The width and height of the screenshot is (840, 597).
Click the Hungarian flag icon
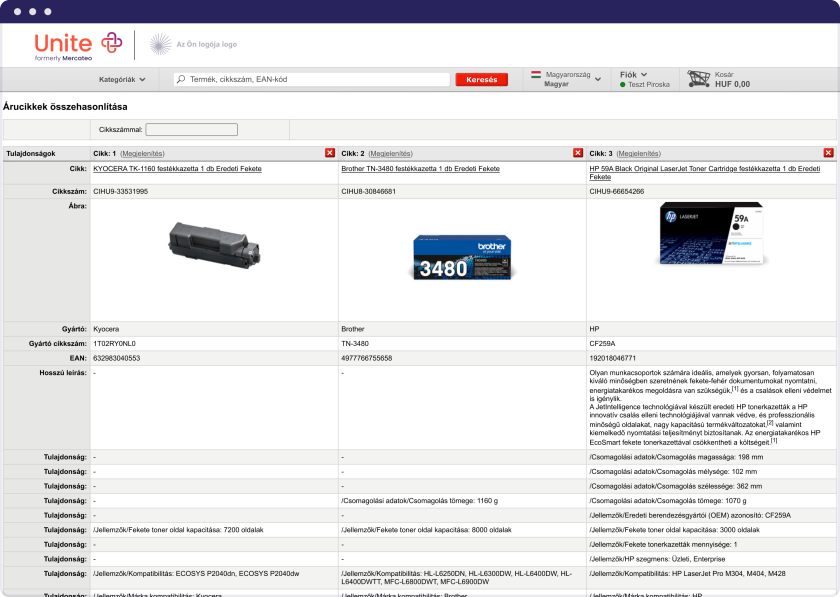tap(536, 74)
